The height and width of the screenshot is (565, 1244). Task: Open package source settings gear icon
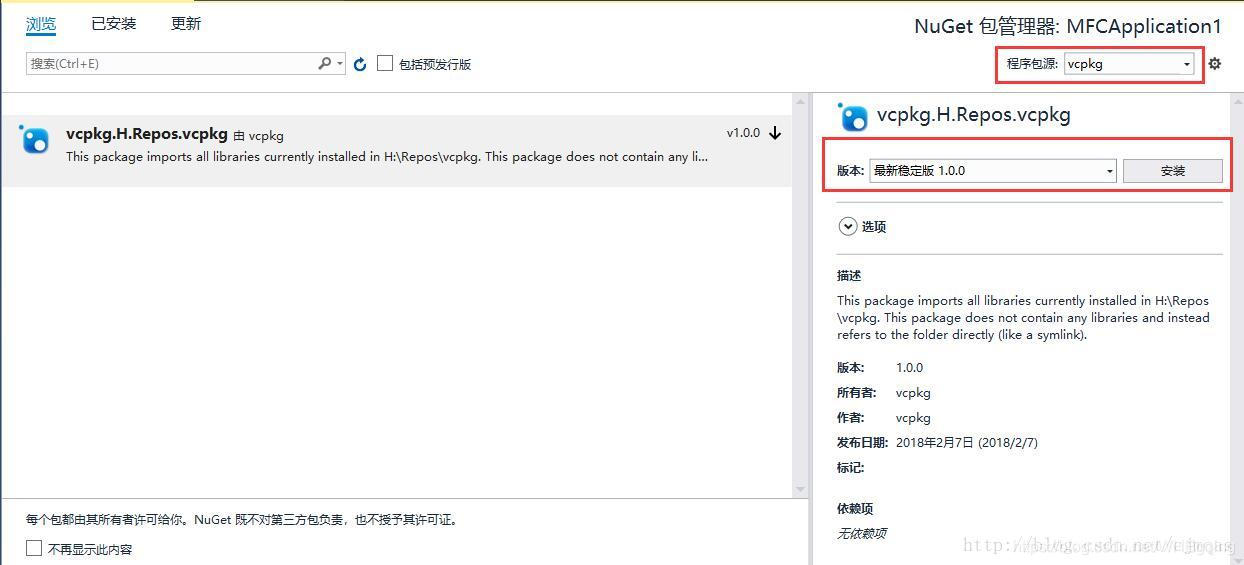coord(1215,64)
